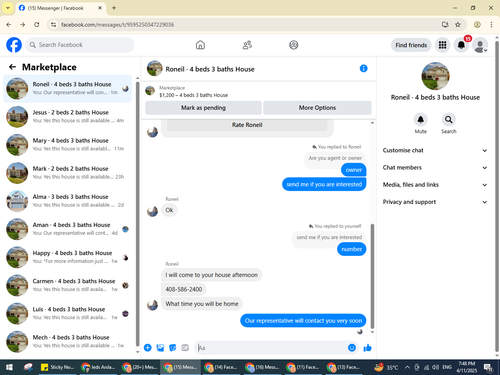Open the new tab plus button
The width and height of the screenshot is (500, 375).
(x=114, y=8)
